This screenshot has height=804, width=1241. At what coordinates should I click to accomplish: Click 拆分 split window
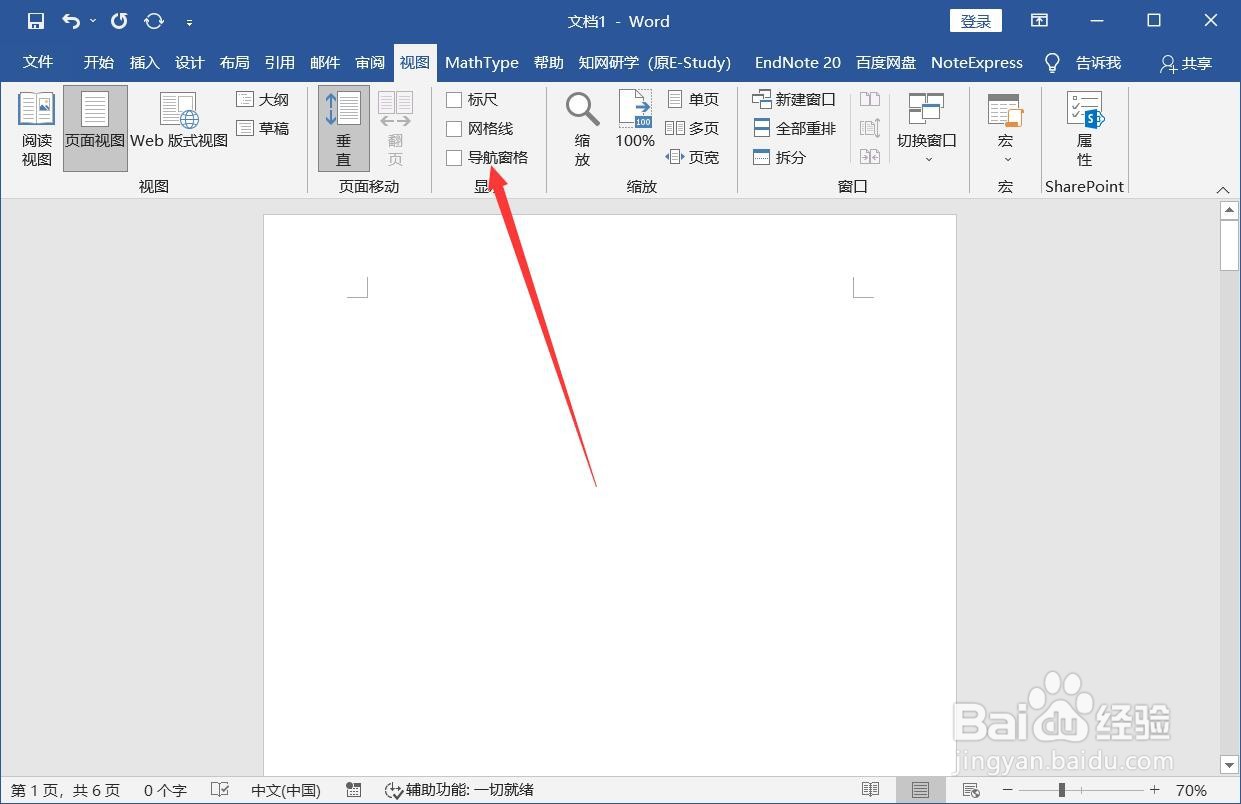(779, 157)
